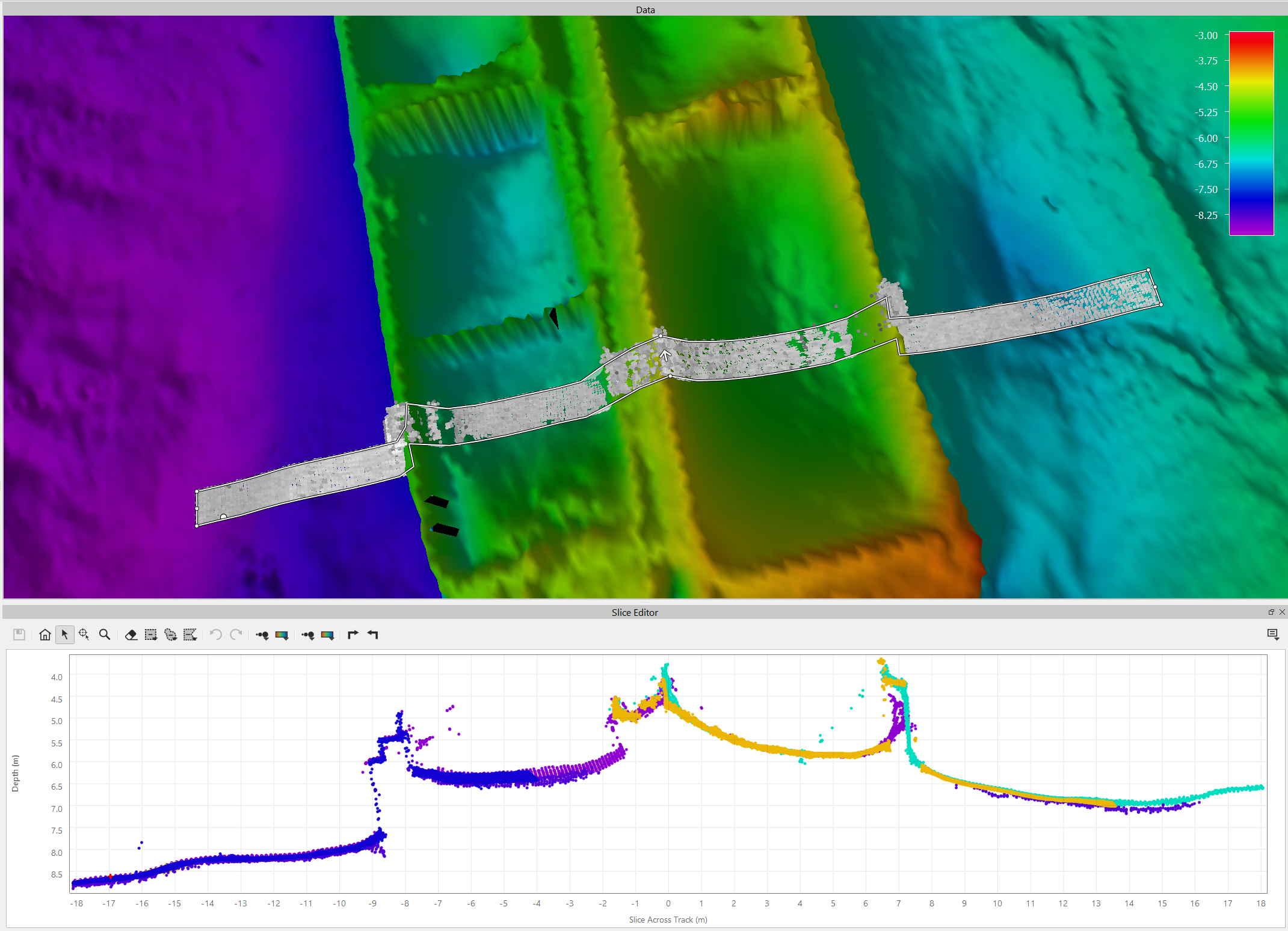Undock the Slice Editor panel

tap(1271, 612)
